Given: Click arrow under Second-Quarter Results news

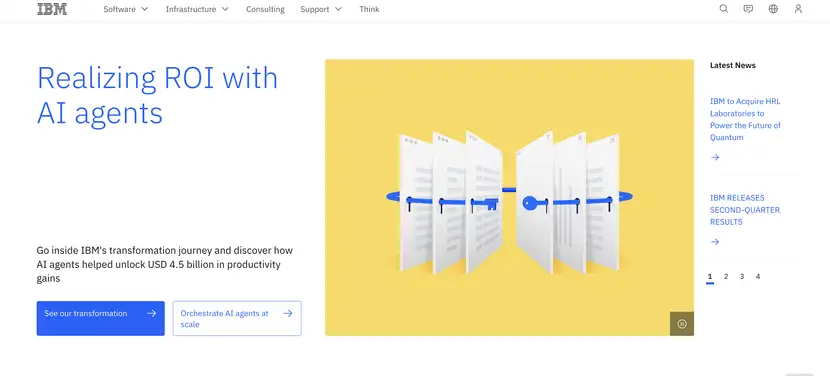Looking at the screenshot, I should pos(715,242).
